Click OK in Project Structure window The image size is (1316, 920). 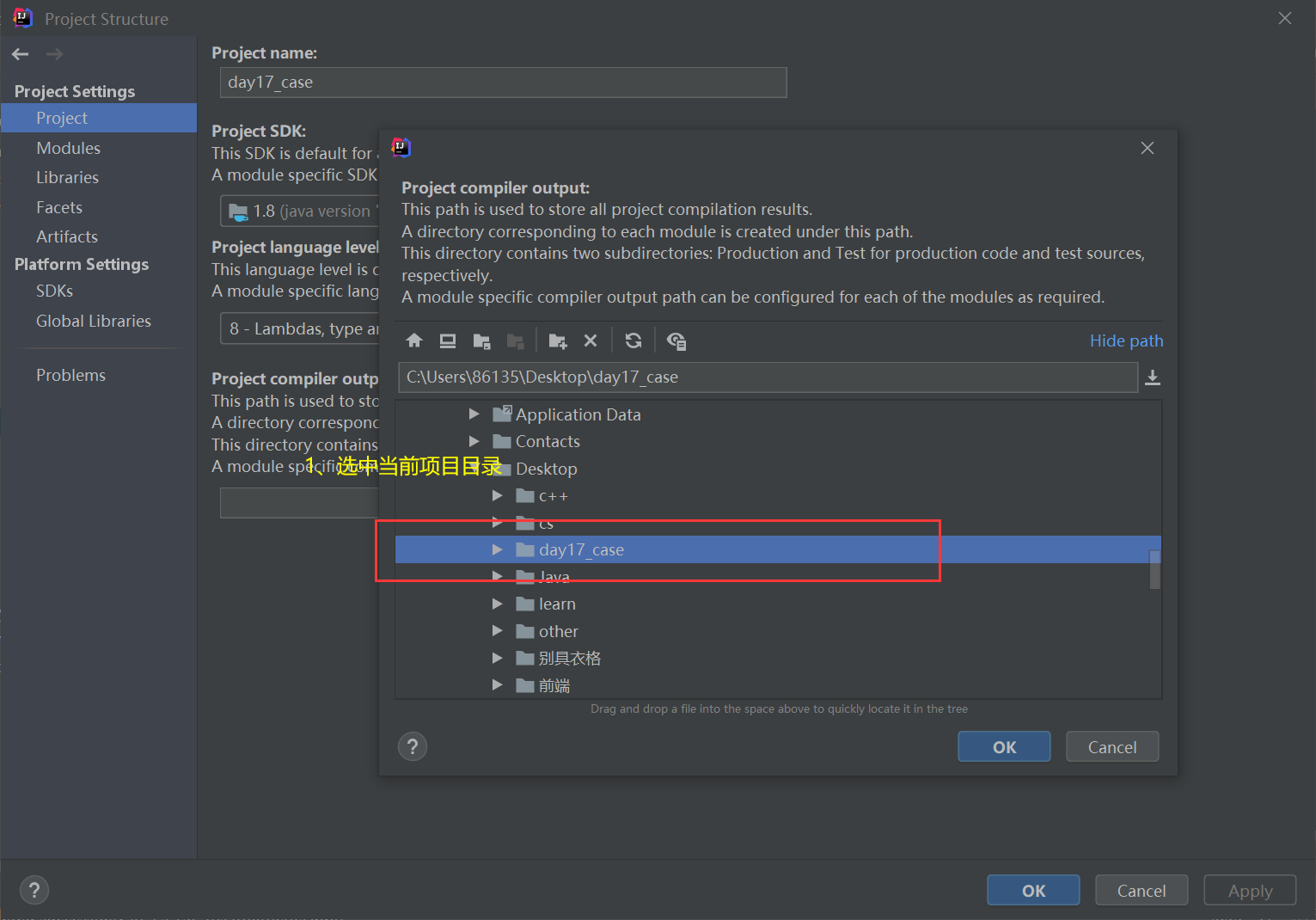tap(1033, 891)
